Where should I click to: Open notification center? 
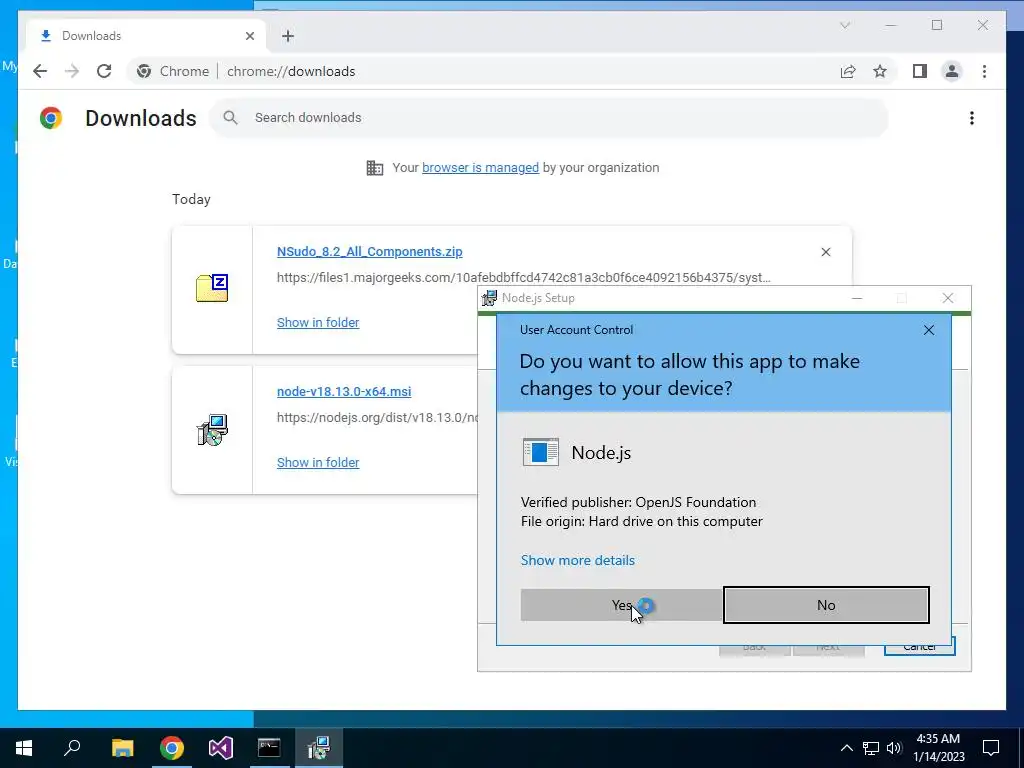[991, 748]
